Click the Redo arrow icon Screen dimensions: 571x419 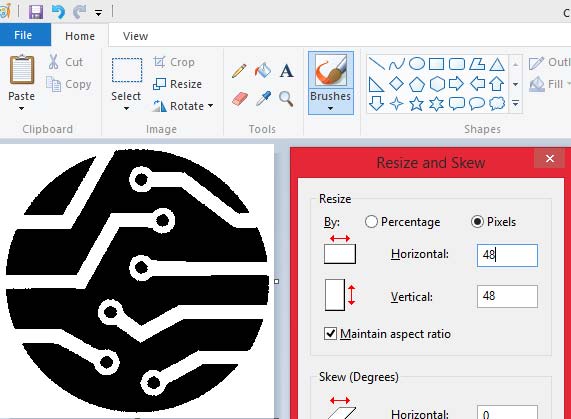[x=79, y=12]
